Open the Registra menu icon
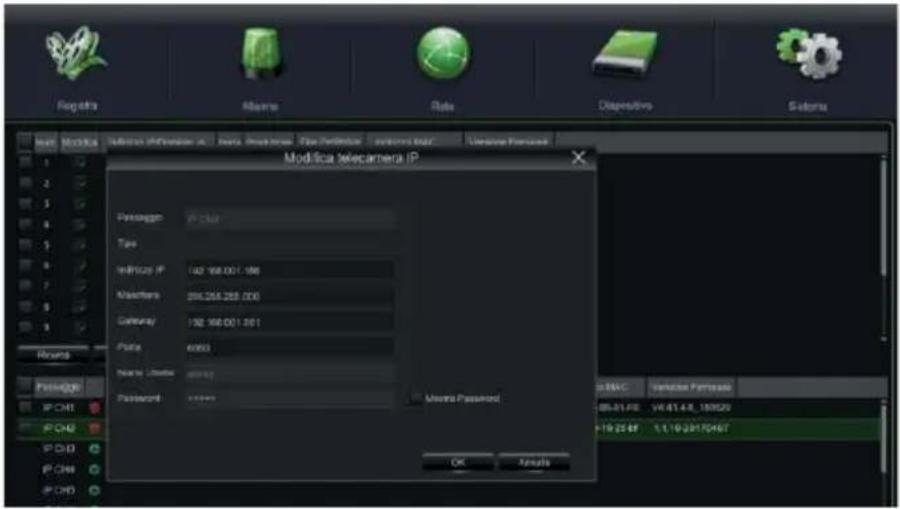The image size is (900, 509). point(77,55)
